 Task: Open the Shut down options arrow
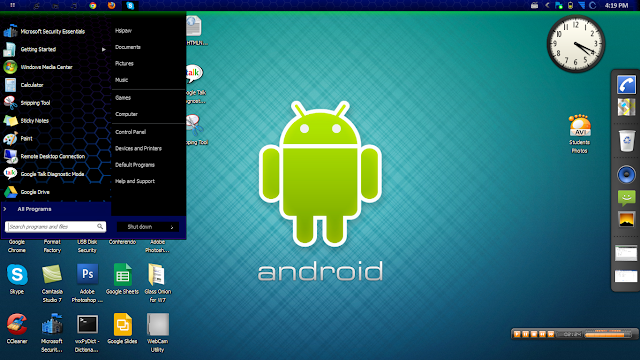pos(172,227)
